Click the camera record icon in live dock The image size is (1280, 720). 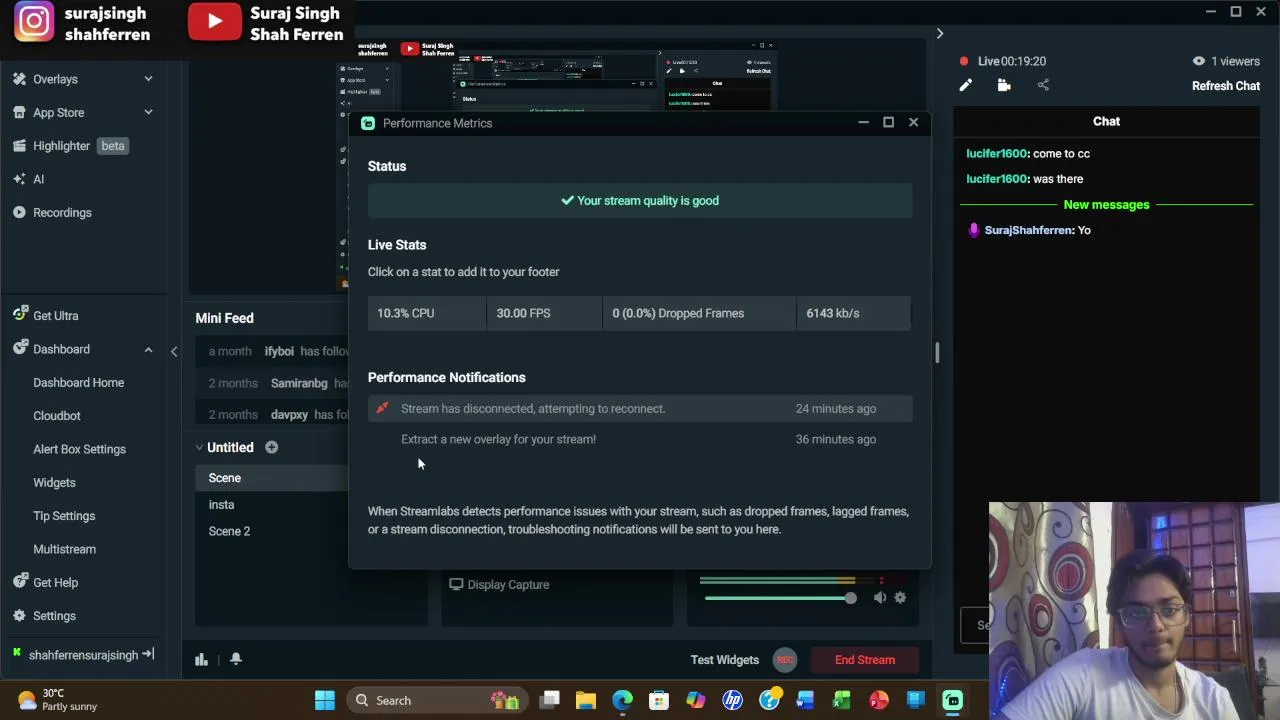(1004, 86)
